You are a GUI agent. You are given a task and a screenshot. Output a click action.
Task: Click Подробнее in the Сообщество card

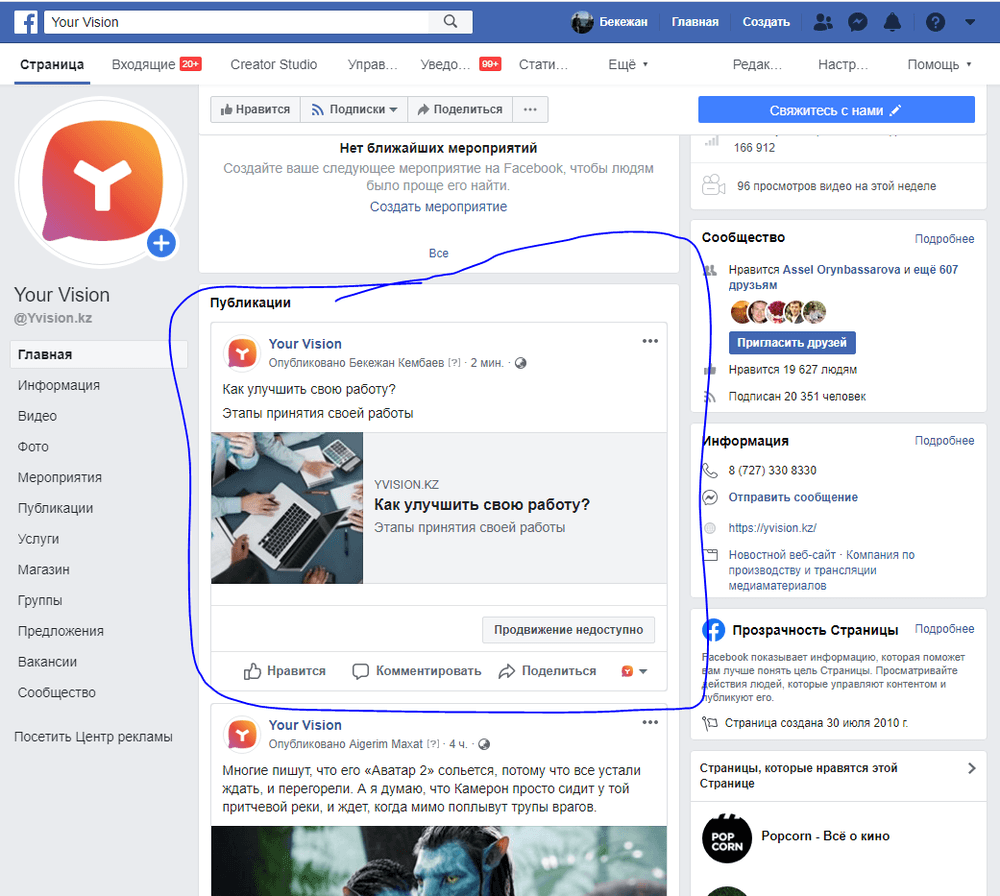944,239
